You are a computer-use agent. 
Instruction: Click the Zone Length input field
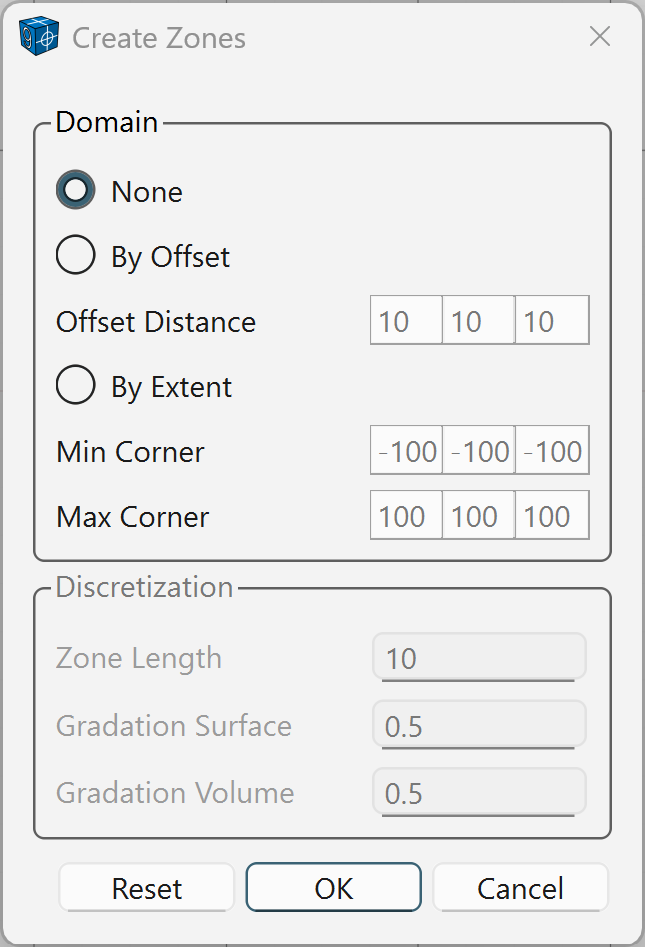[x=479, y=658]
